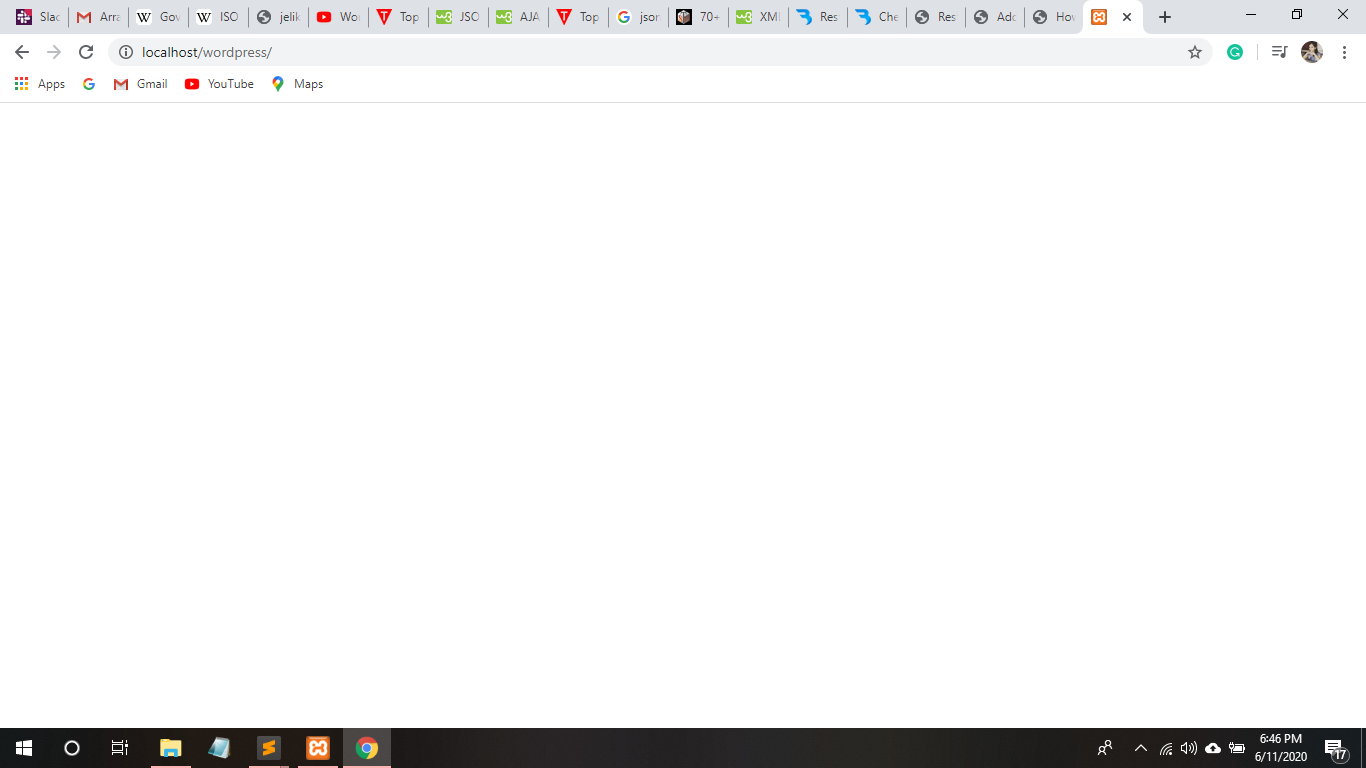Show hidden system tray icons
This screenshot has height=768, width=1366.
[1140, 748]
